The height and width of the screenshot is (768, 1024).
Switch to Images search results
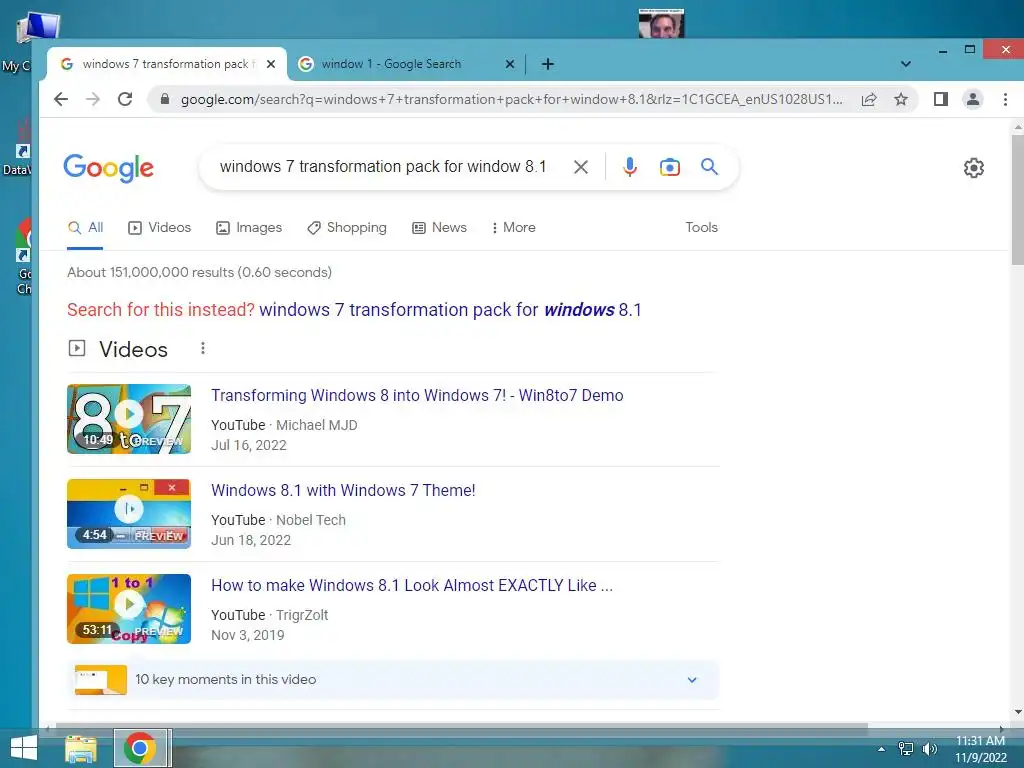[x=249, y=228]
